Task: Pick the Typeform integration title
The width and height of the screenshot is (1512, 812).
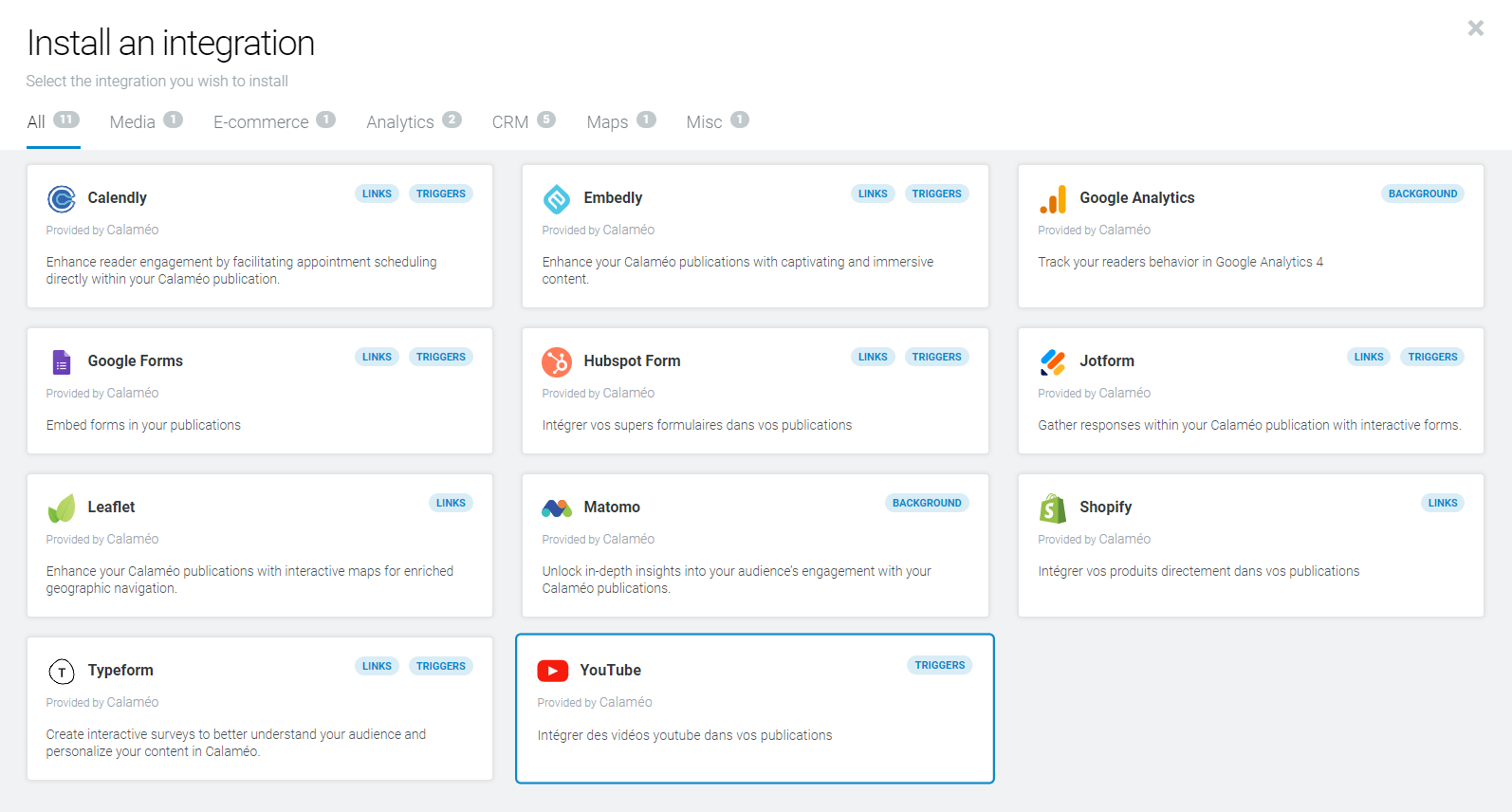Action: pyautogui.click(x=120, y=670)
